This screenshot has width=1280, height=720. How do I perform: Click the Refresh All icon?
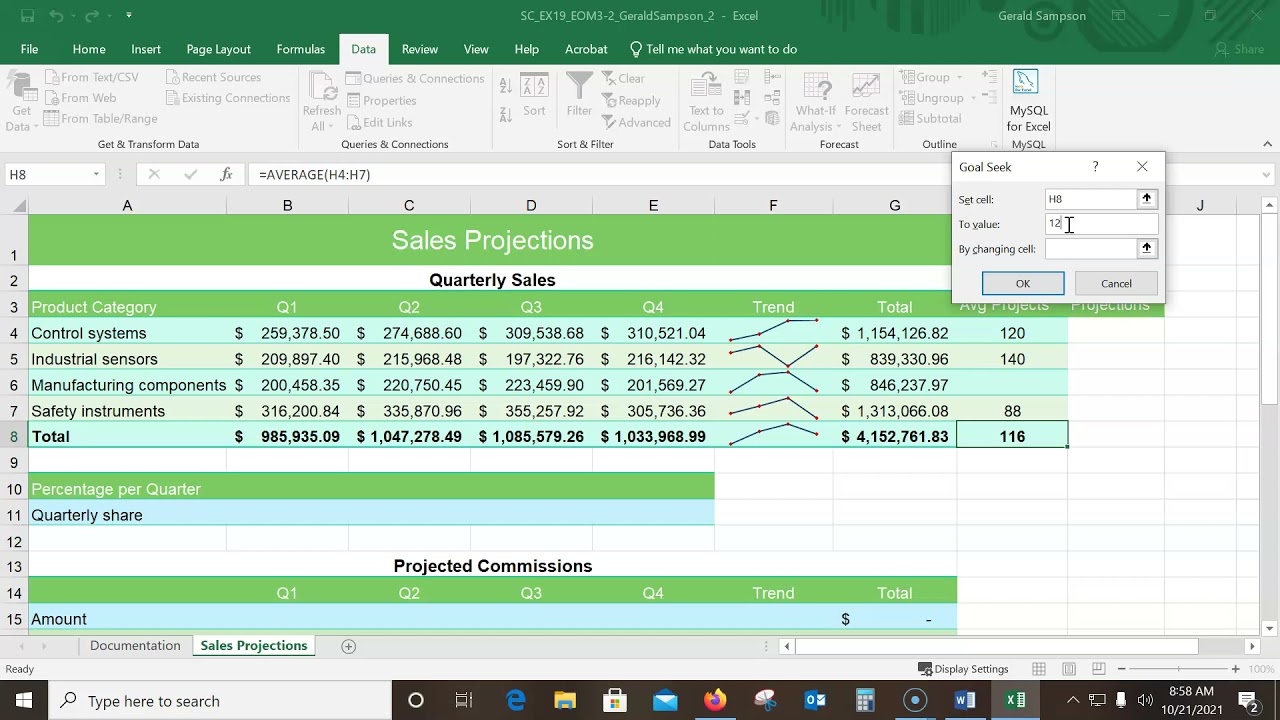[321, 85]
